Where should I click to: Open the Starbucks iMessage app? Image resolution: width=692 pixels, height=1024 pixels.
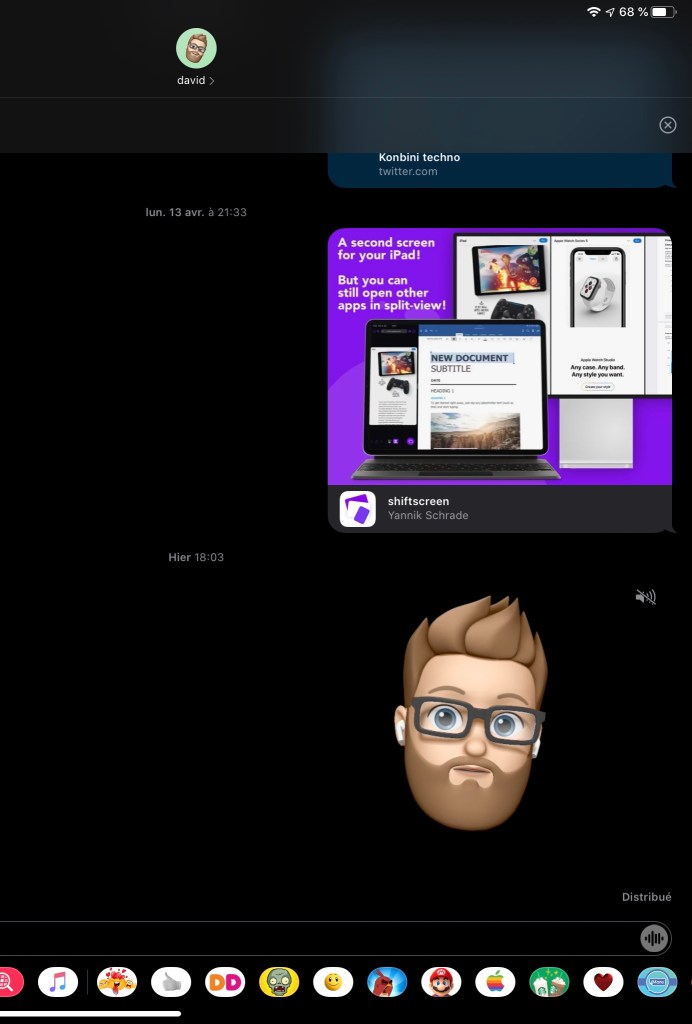(x=549, y=982)
